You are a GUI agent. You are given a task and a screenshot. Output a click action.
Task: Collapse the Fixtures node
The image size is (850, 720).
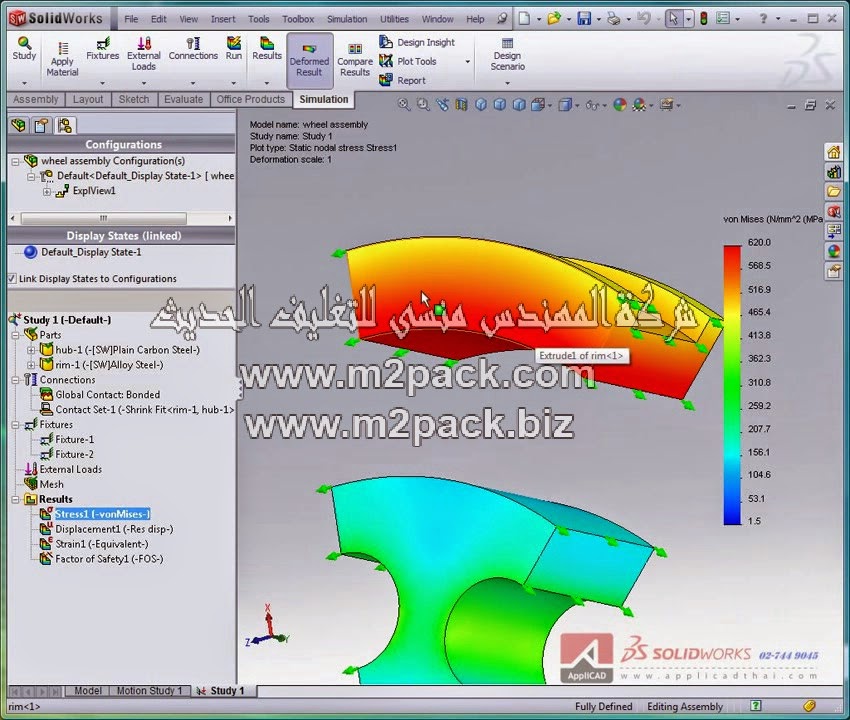point(16,425)
